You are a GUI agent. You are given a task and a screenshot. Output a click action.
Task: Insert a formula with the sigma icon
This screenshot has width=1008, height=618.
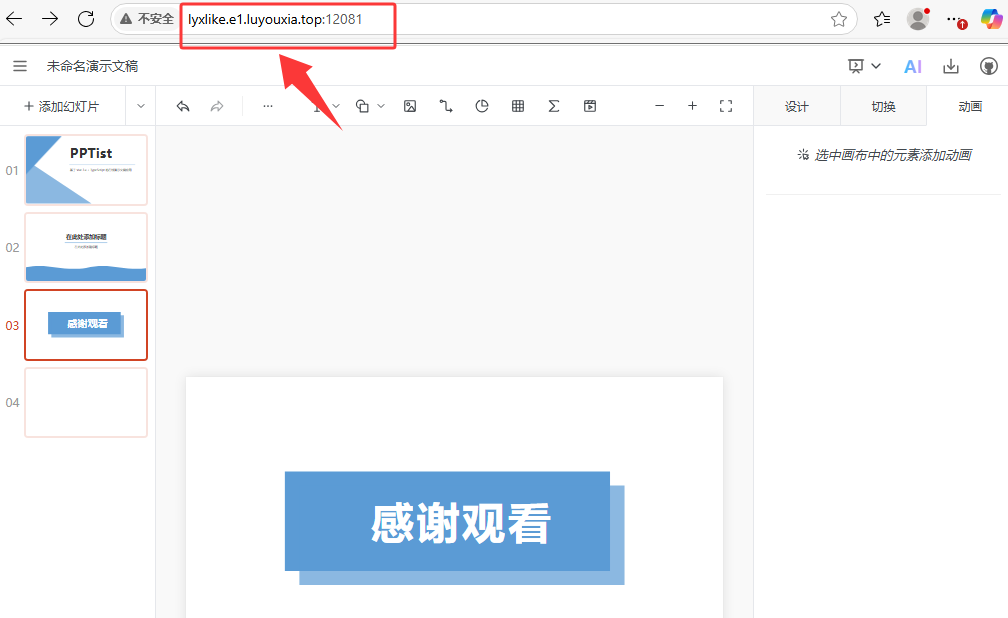point(554,105)
